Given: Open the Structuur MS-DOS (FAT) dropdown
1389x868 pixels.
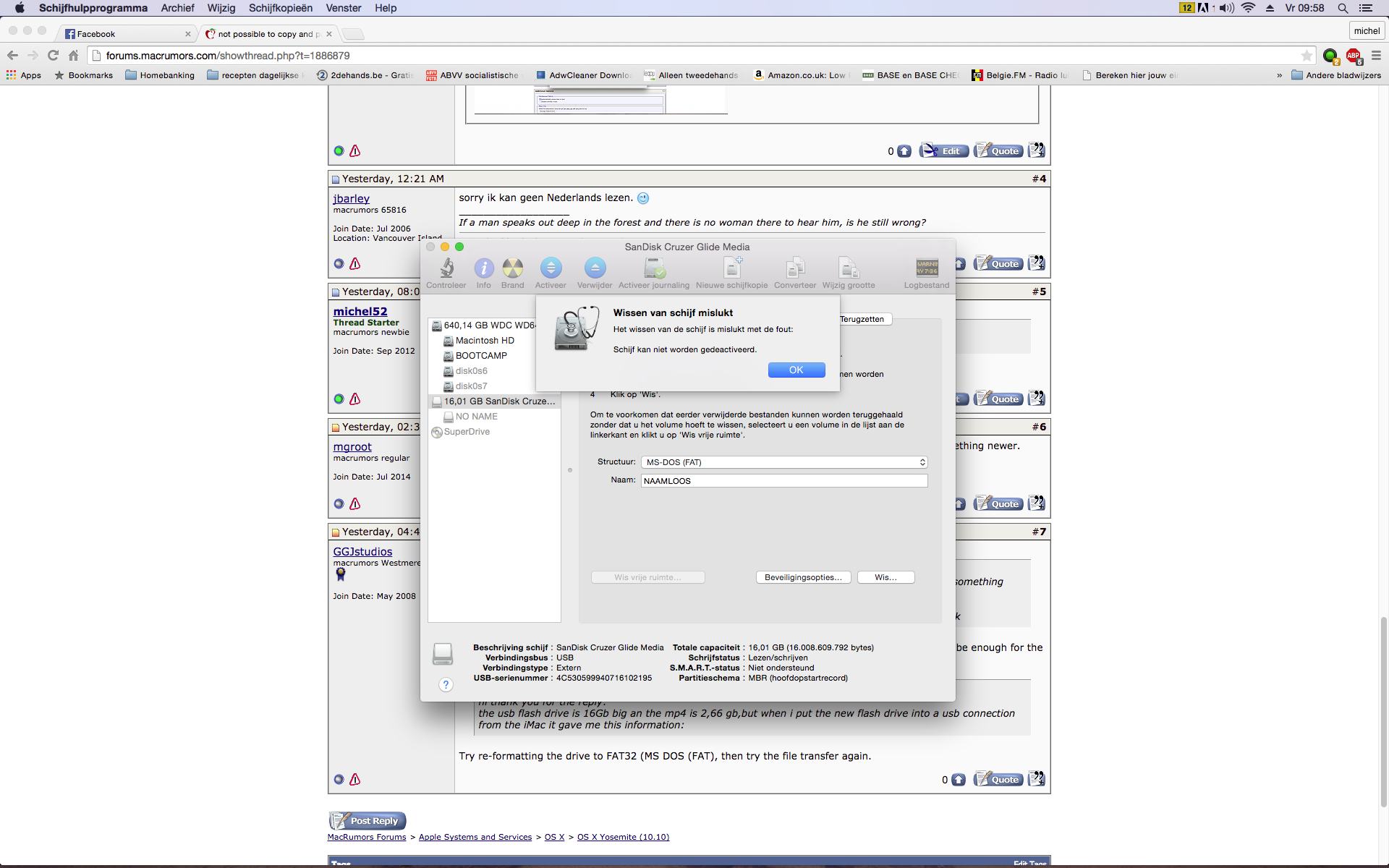Looking at the screenshot, I should (x=784, y=462).
